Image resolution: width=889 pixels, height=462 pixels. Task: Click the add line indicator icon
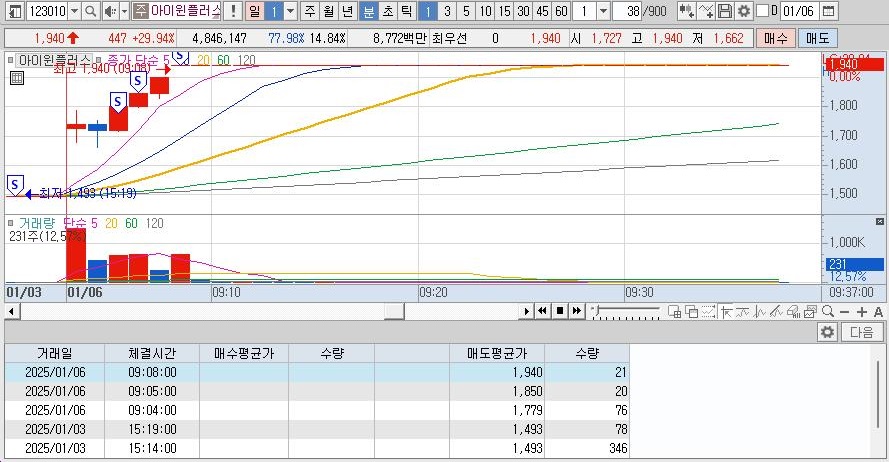coord(706,11)
